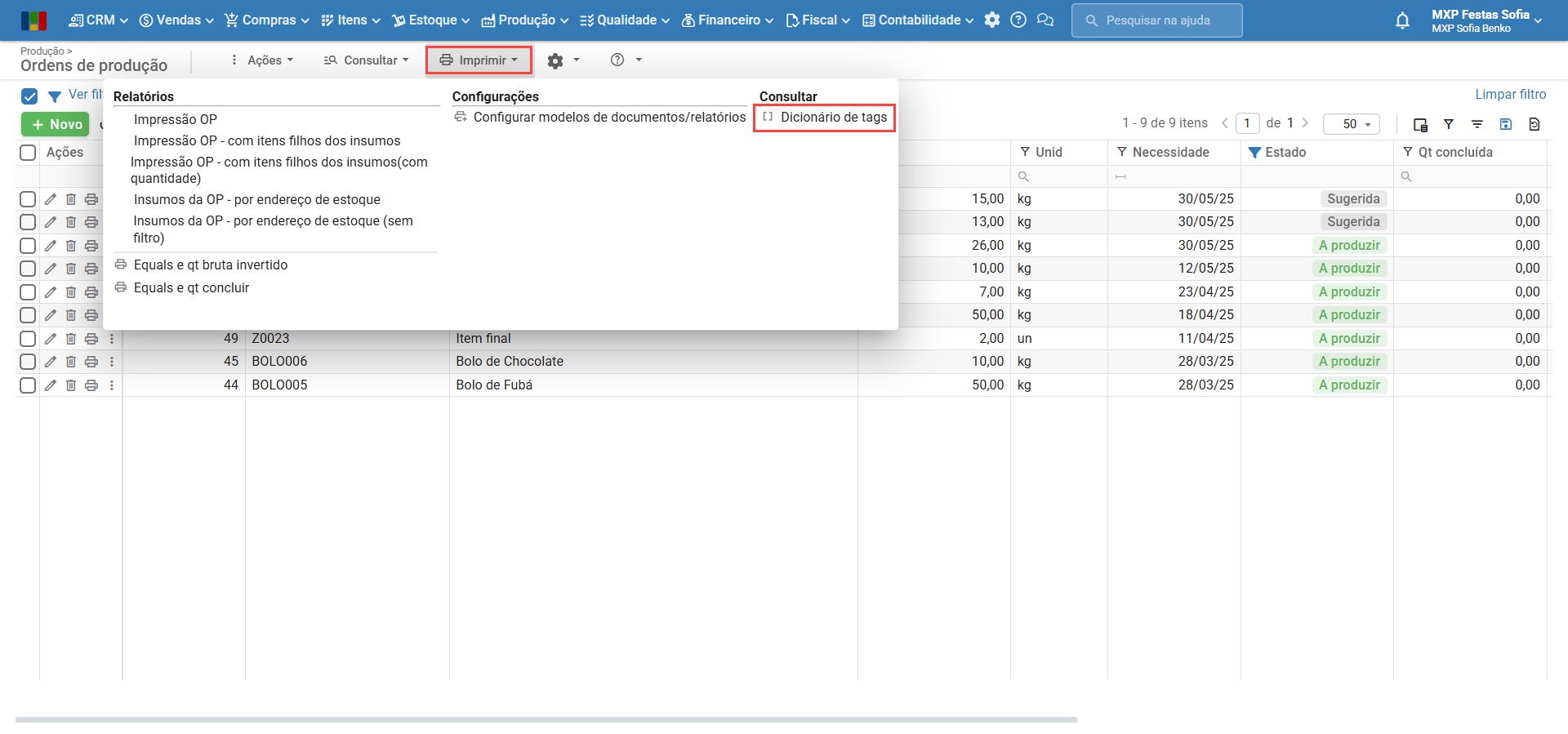Image resolution: width=1568 pixels, height=734 pixels.
Task: Open more options for Bolo de Chocolate row
Action: (x=112, y=362)
